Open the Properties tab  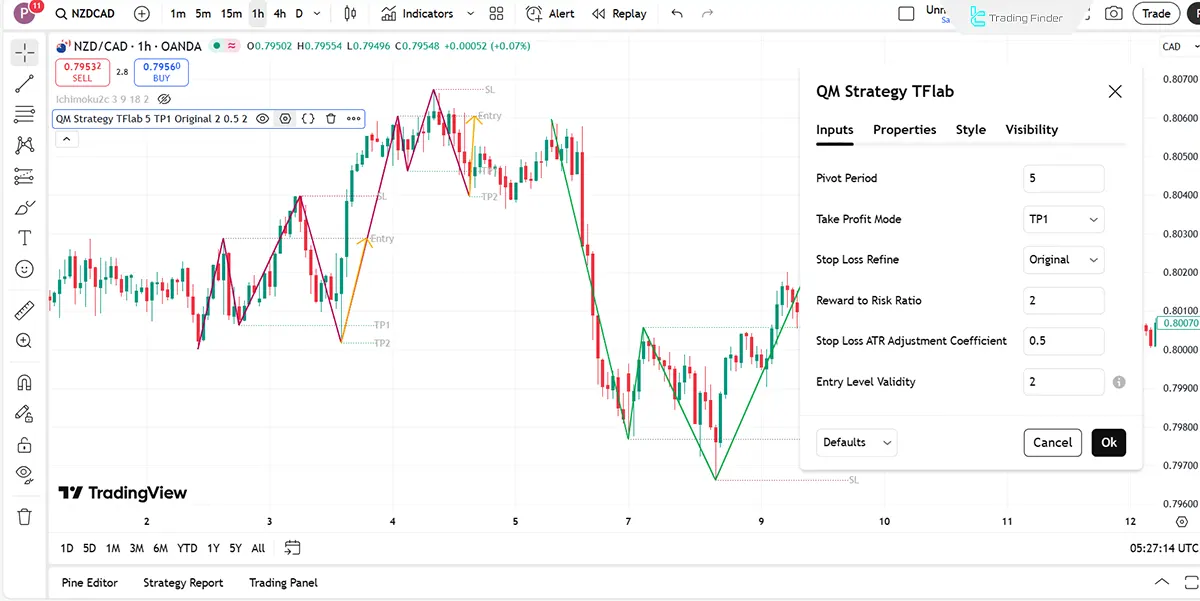[904, 129]
